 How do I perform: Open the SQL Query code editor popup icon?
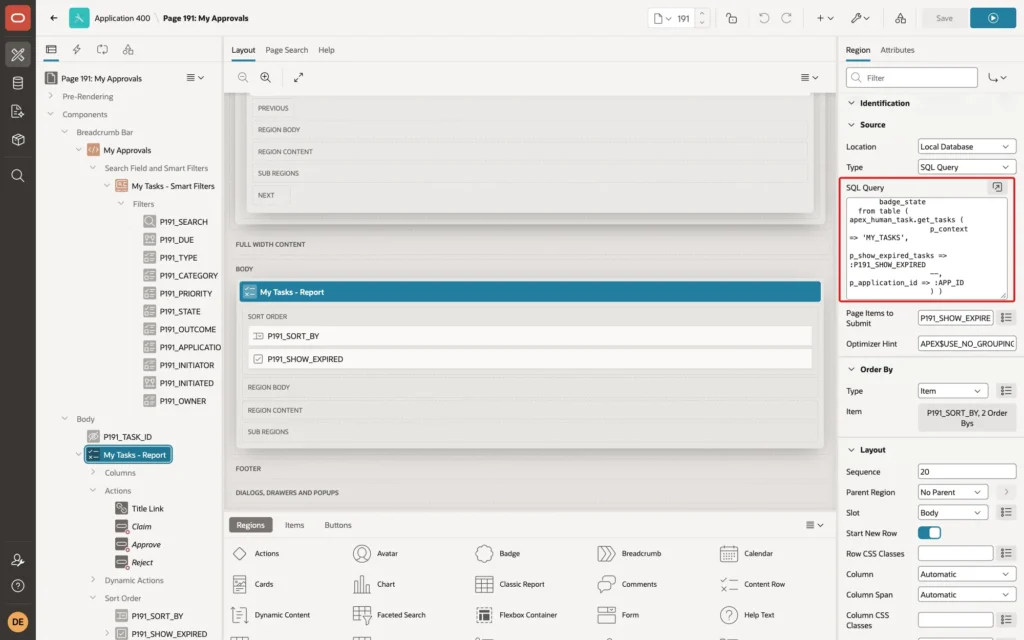pos(997,187)
